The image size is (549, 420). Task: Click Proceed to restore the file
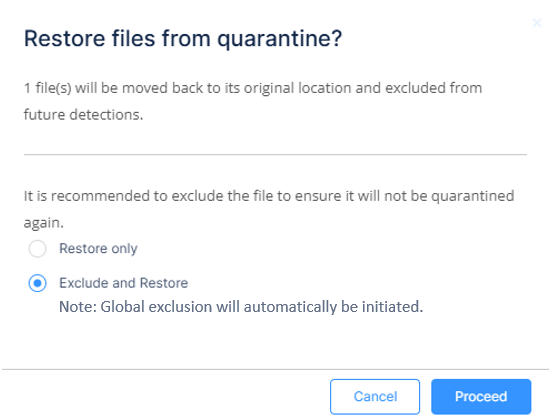point(481,397)
